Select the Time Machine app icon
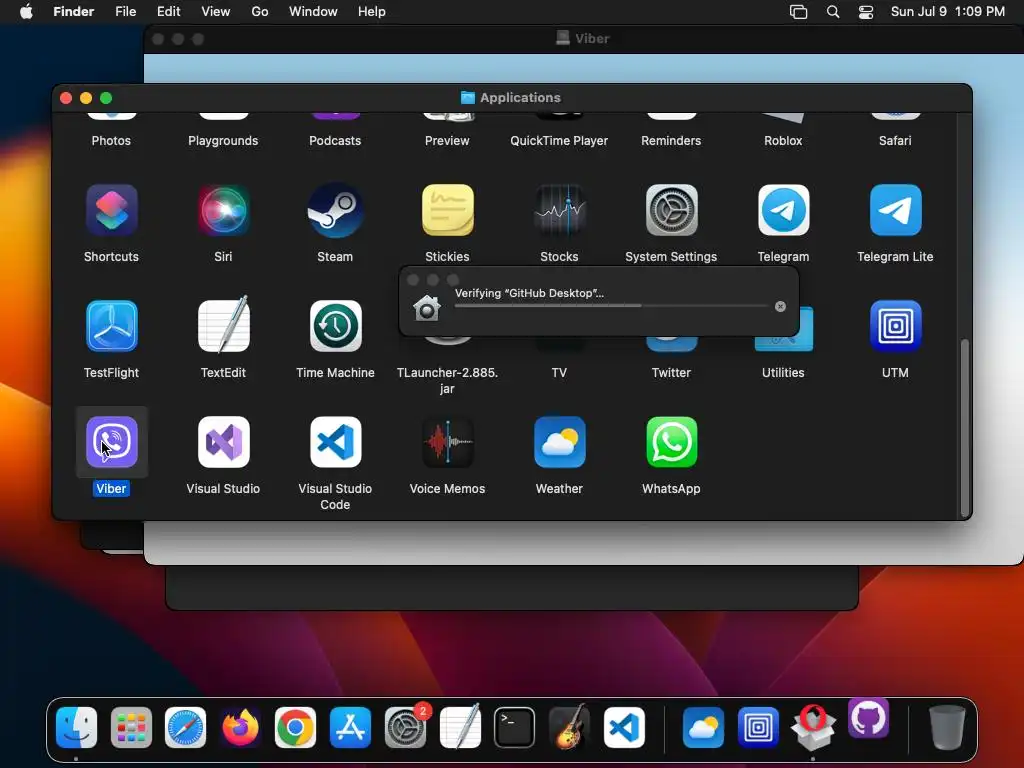1024x768 pixels. [335, 326]
